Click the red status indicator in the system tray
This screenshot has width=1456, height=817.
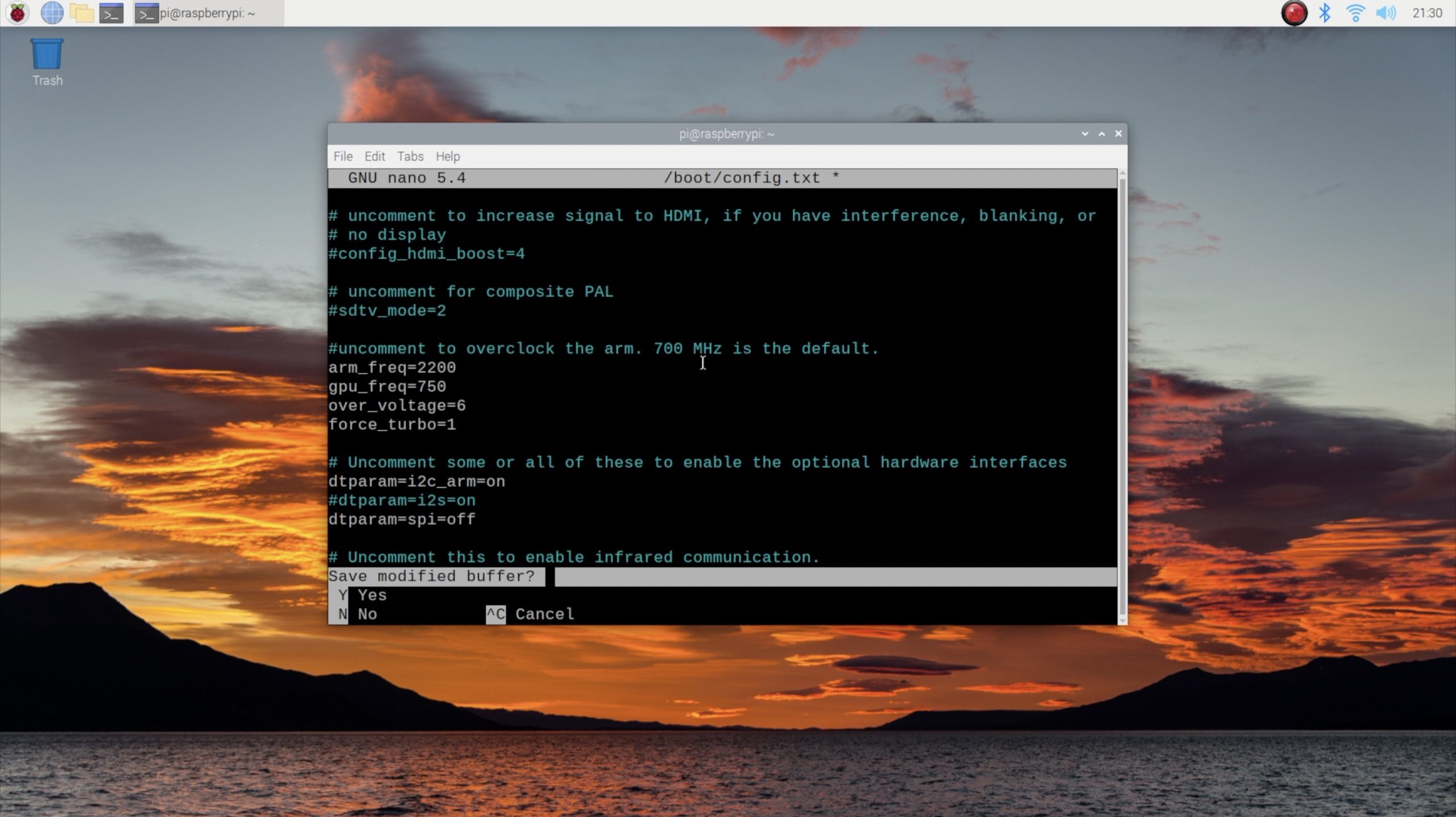pos(1294,13)
